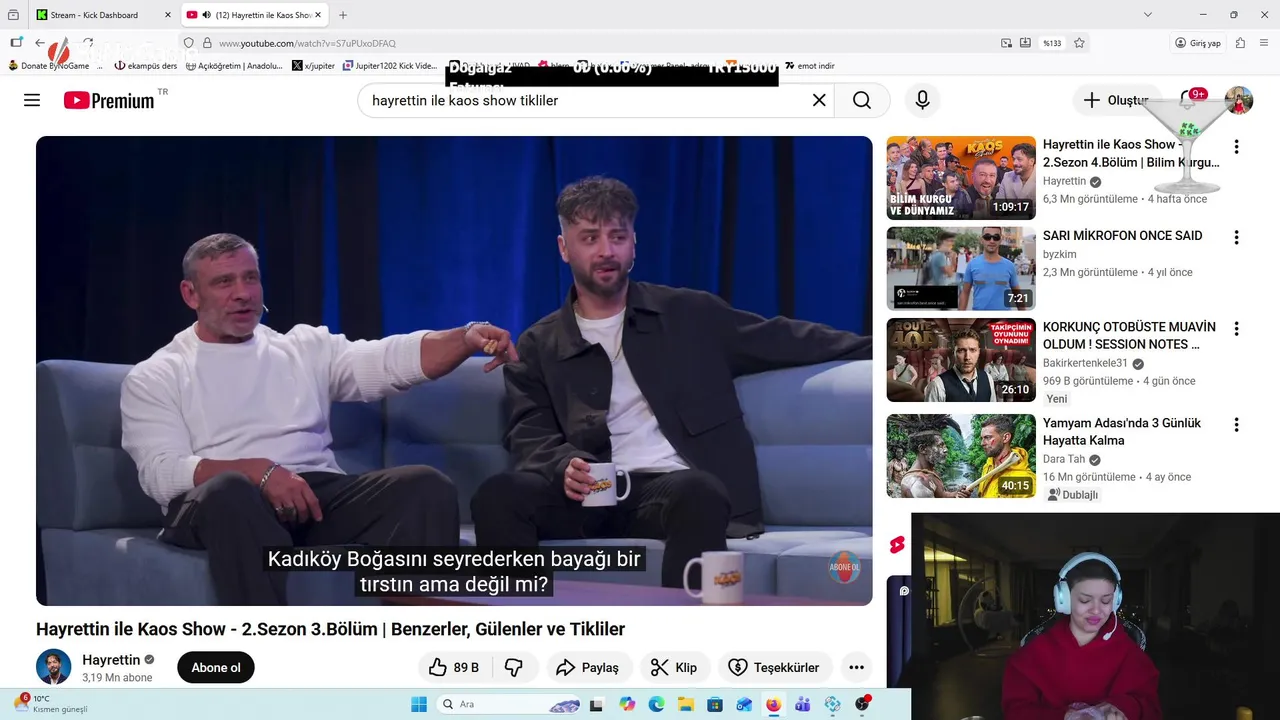Open SARI MİKROFON ONCE SAID title

point(1122,236)
